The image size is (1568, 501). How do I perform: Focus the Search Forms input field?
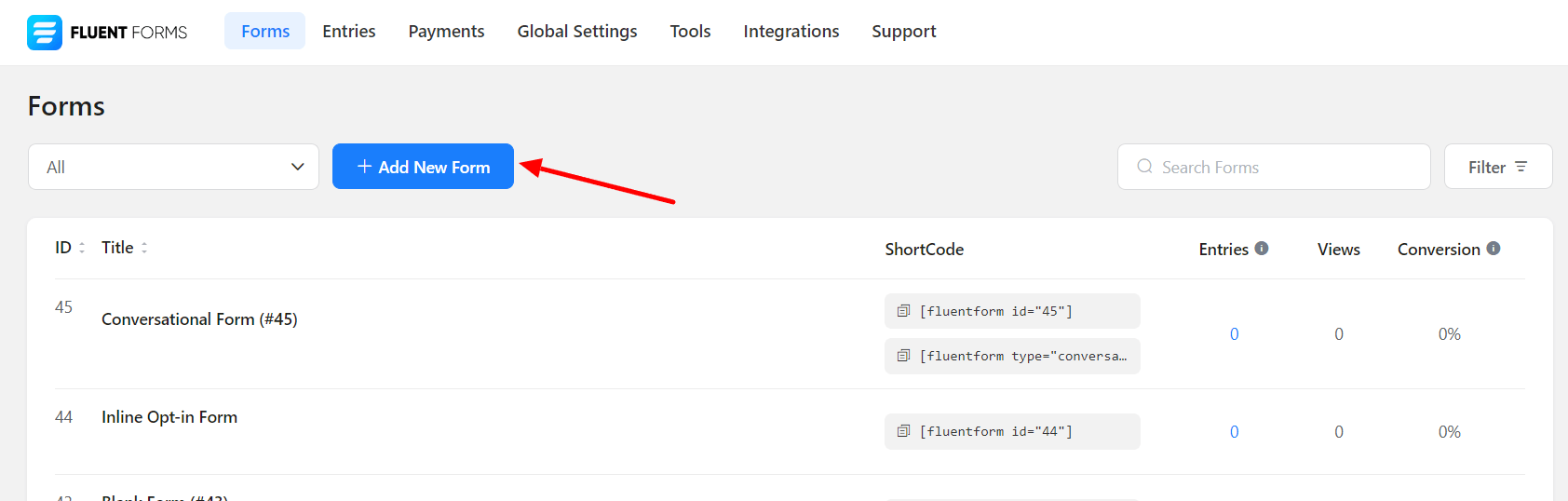coord(1285,167)
